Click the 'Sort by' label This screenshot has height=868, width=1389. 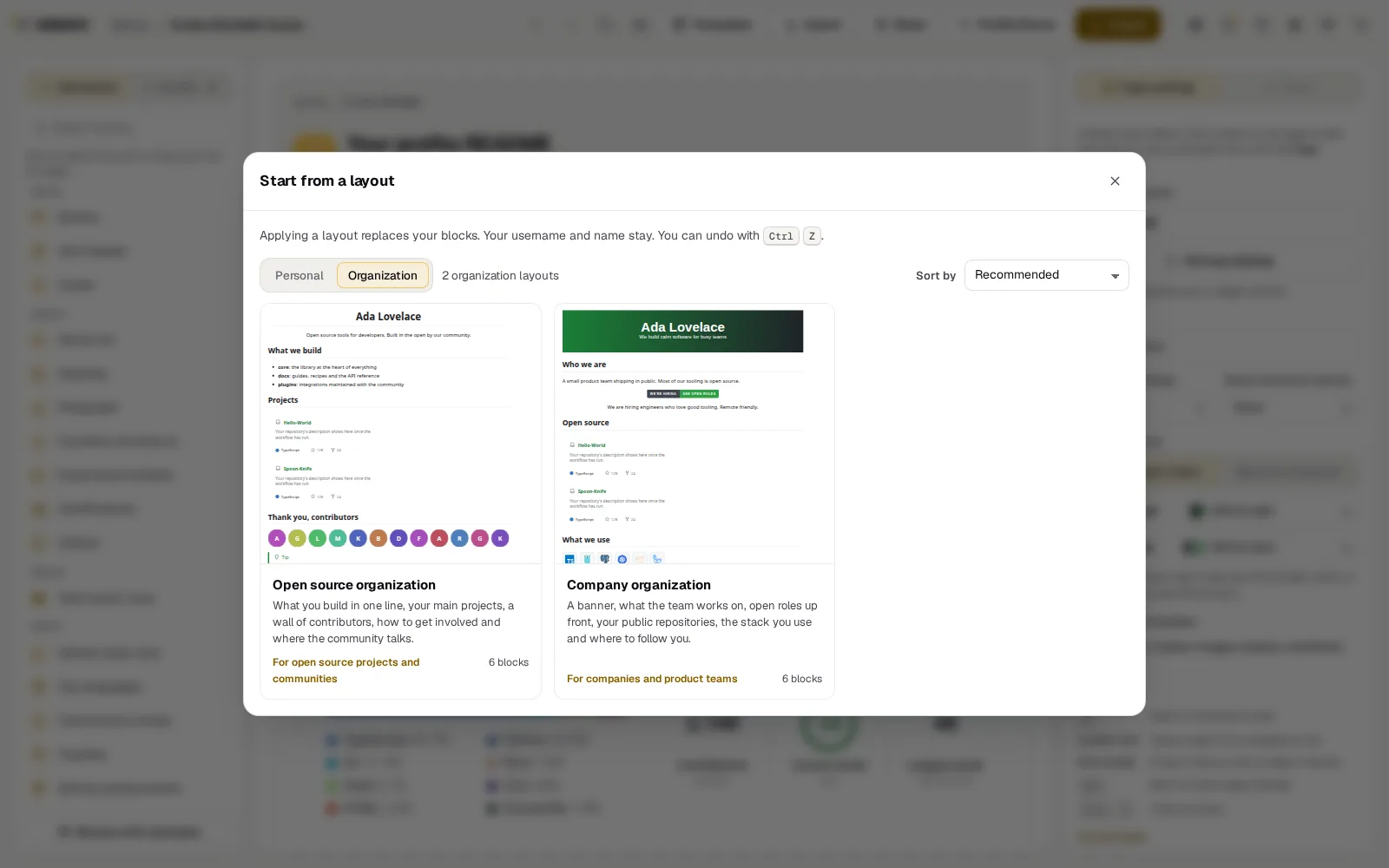tap(936, 275)
